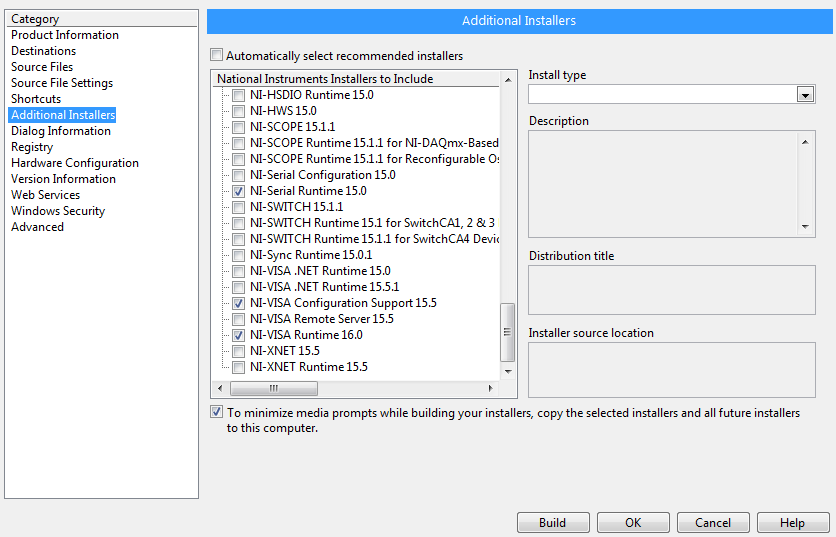Click inside Installer source location field
836x537 pixels.
672,370
